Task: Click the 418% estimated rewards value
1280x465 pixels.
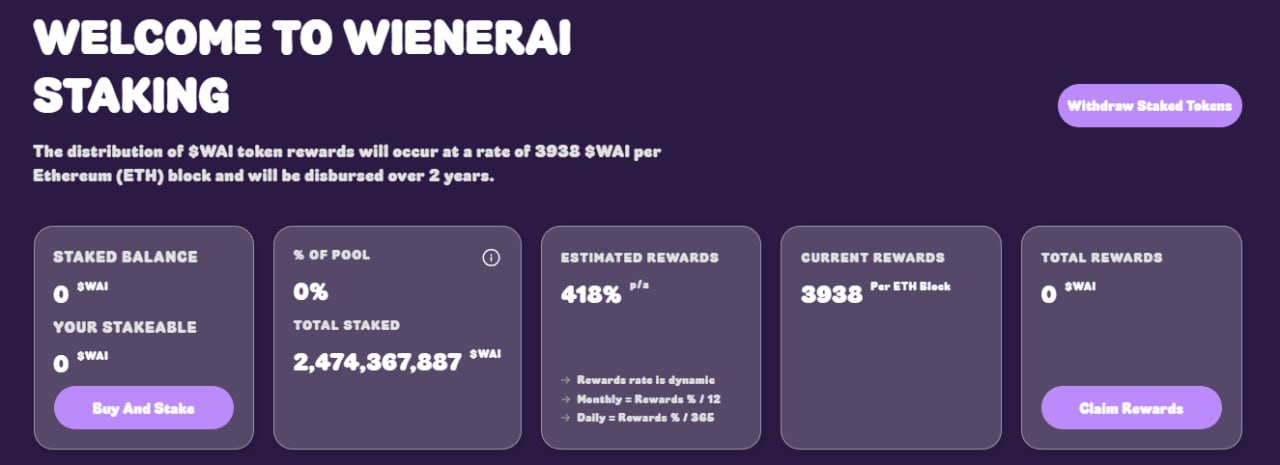Action: click(x=591, y=295)
